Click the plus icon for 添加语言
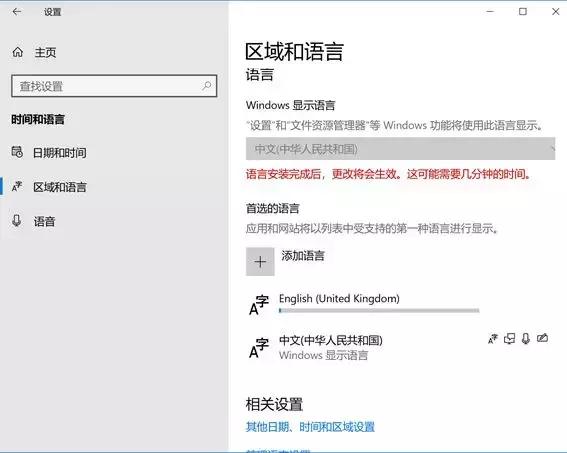567x453 pixels. [260, 261]
